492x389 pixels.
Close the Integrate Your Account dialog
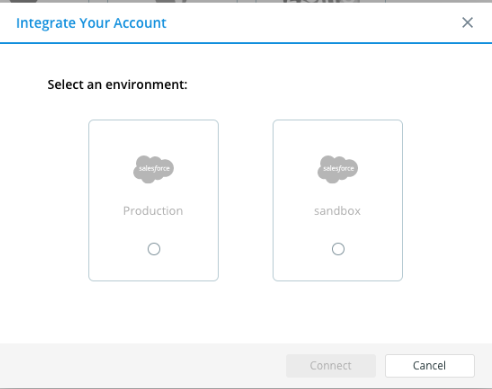pyautogui.click(x=467, y=23)
